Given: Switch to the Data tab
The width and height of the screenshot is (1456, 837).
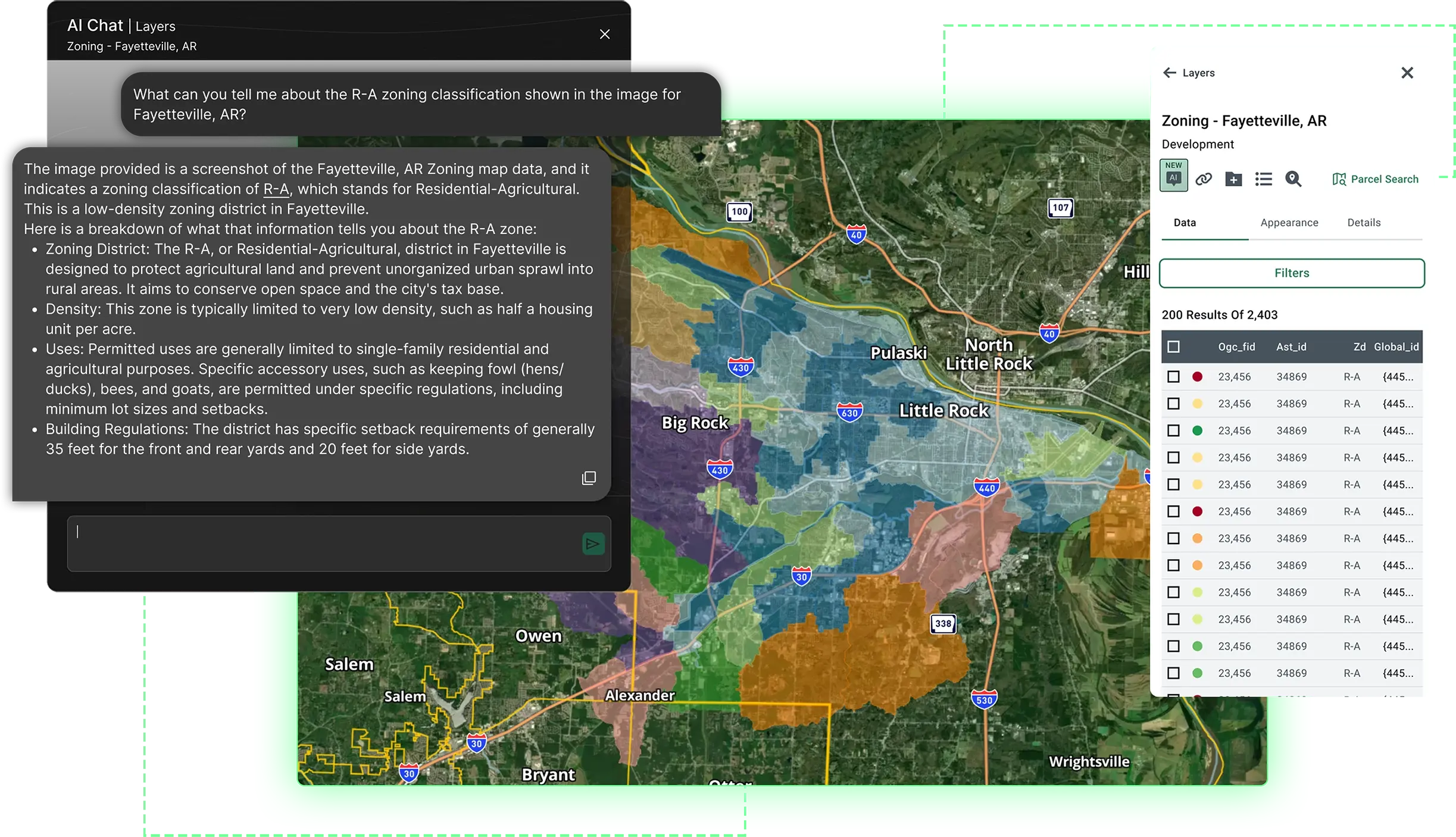Looking at the screenshot, I should (x=1185, y=223).
